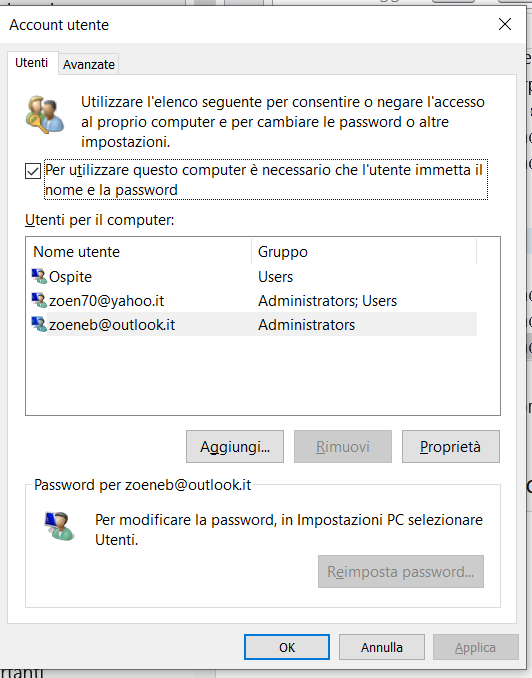Screen dimensions: 532x678
Task: Click the Administrators cell for zoeneb@outlook.it
Action: click(307, 325)
